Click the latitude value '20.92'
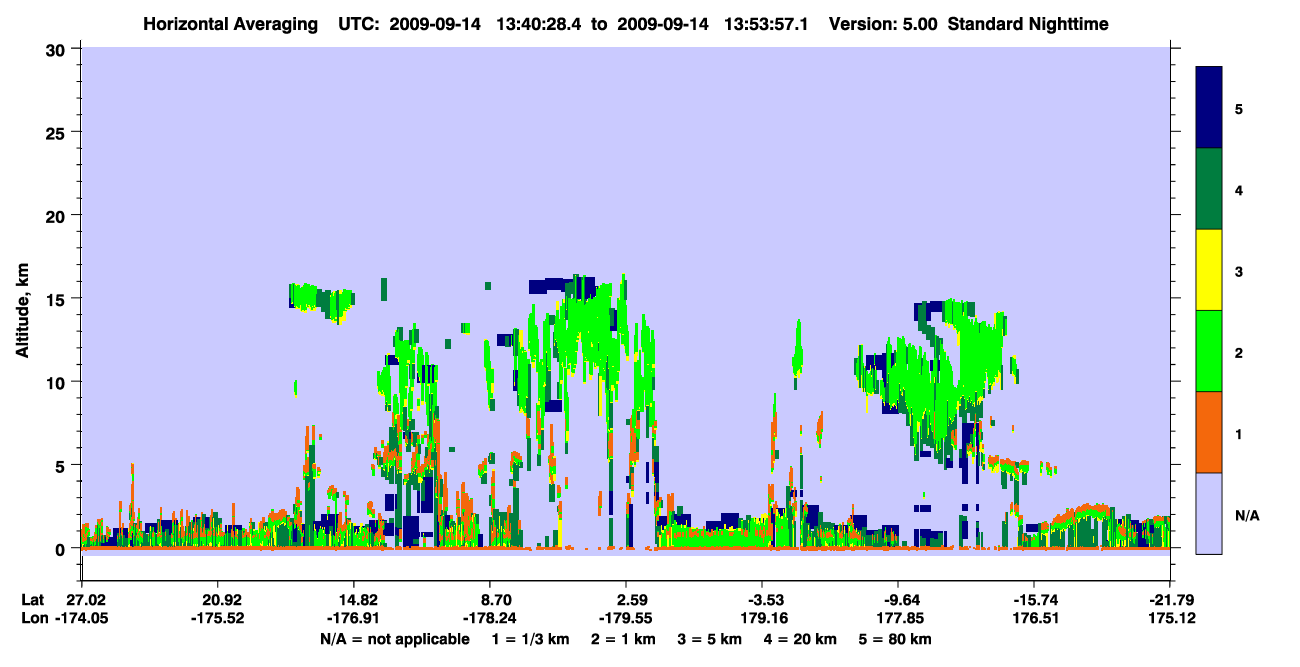The height and width of the screenshot is (667, 1300). pos(218,599)
